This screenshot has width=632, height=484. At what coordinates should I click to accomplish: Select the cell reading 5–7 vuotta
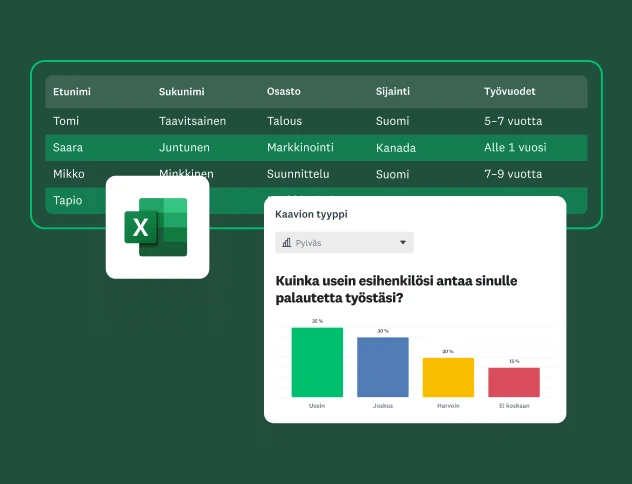(x=513, y=121)
